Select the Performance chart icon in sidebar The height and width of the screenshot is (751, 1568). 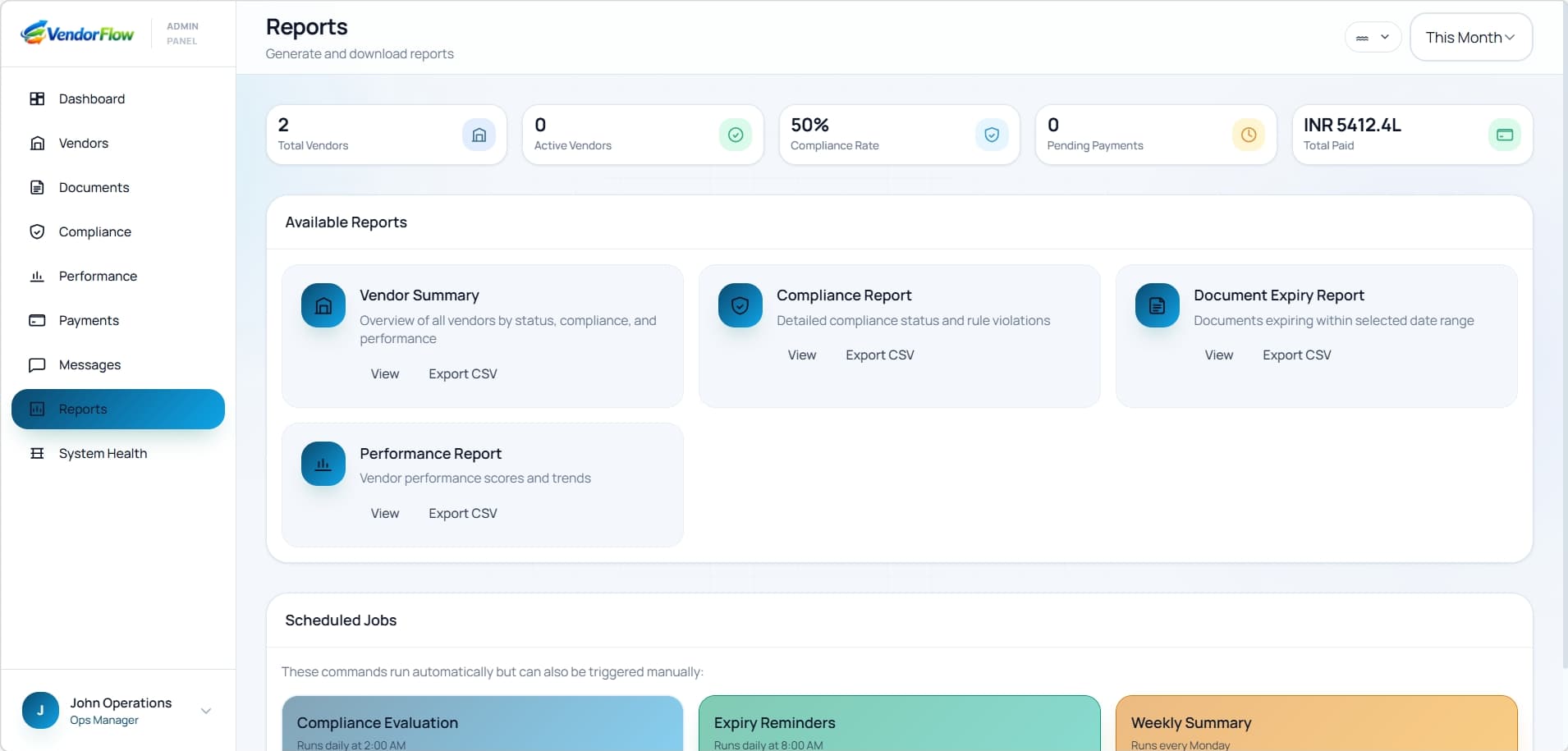coord(38,276)
